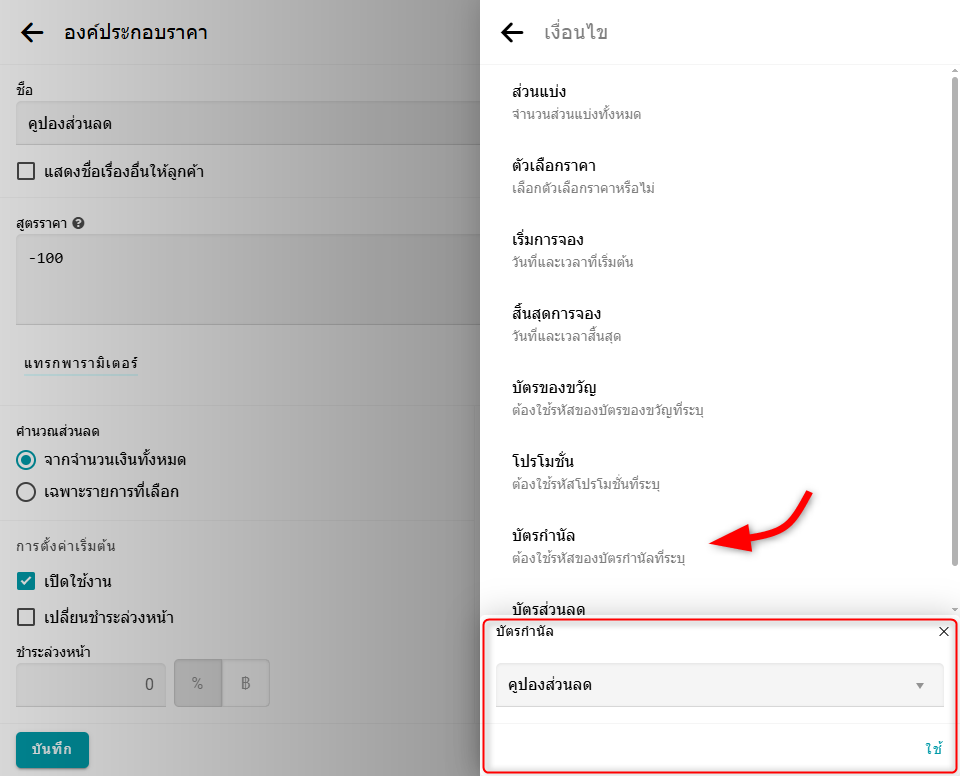The width and height of the screenshot is (960, 776).
Task: Click dropdown arrow in บัตรกำนัล selector
Action: pyautogui.click(x=919, y=686)
